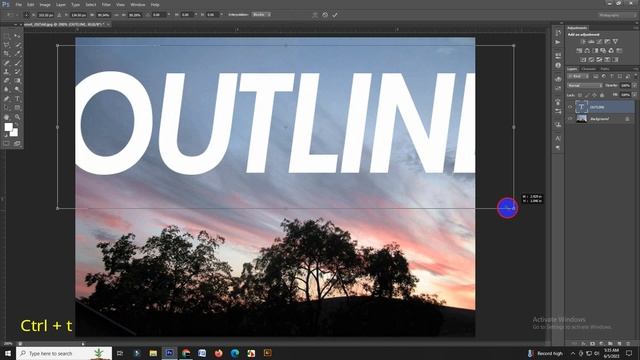Select the Eraser tool

7,81
